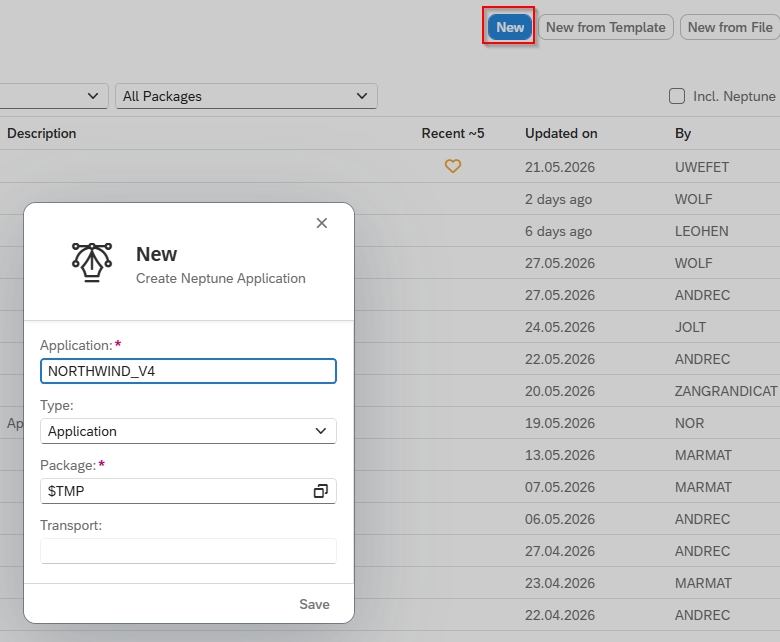Click the Neptune pen tool dialog icon
780x642 pixels.
tap(92, 262)
